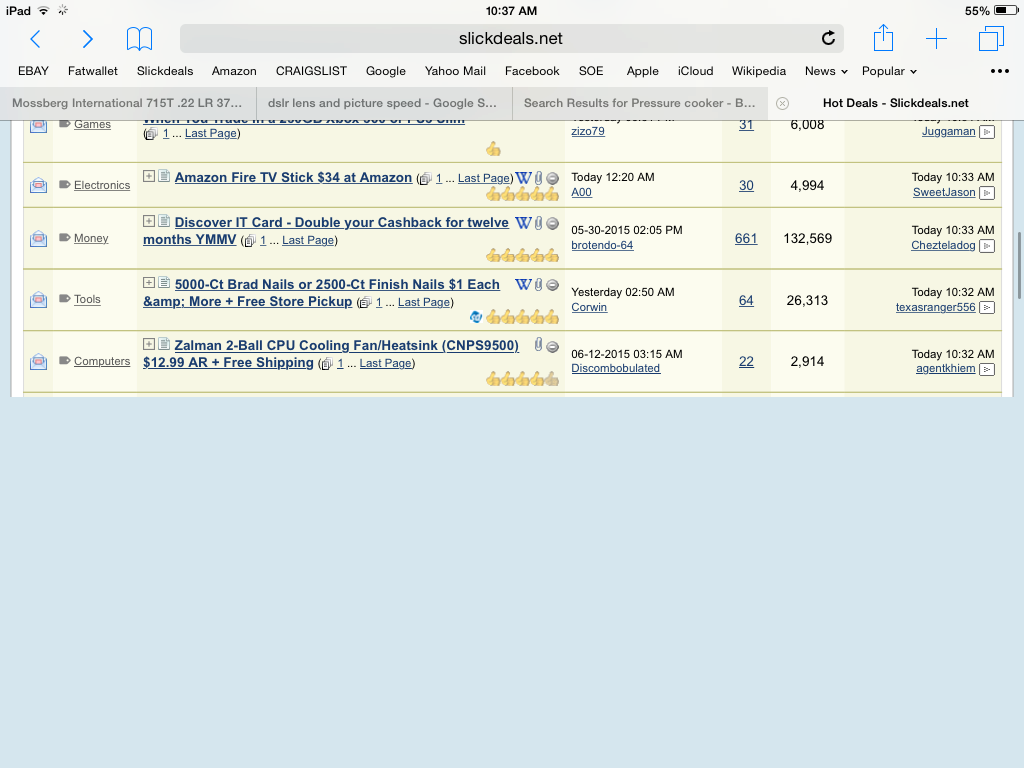Viewport: 1024px width, 768px height.
Task: Click views count "132,569"
Action: coord(807,238)
